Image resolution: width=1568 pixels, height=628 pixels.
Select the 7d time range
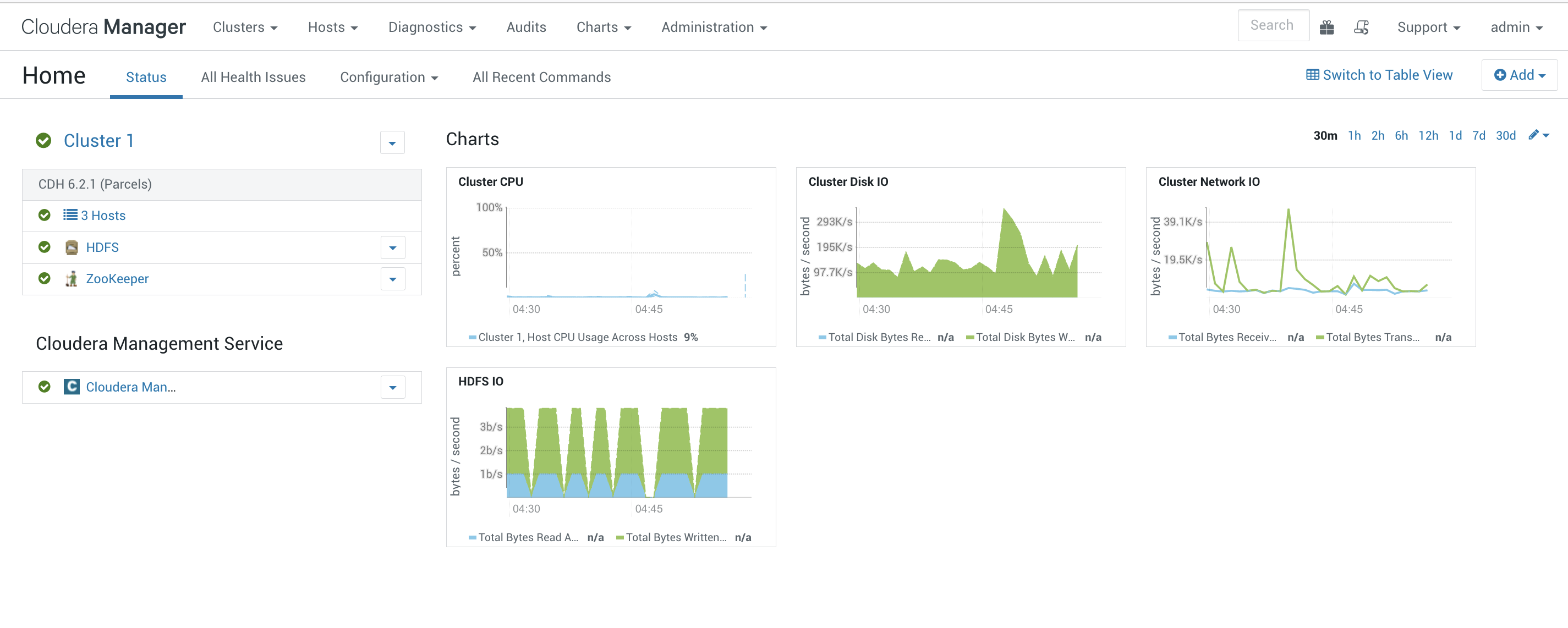(1478, 136)
